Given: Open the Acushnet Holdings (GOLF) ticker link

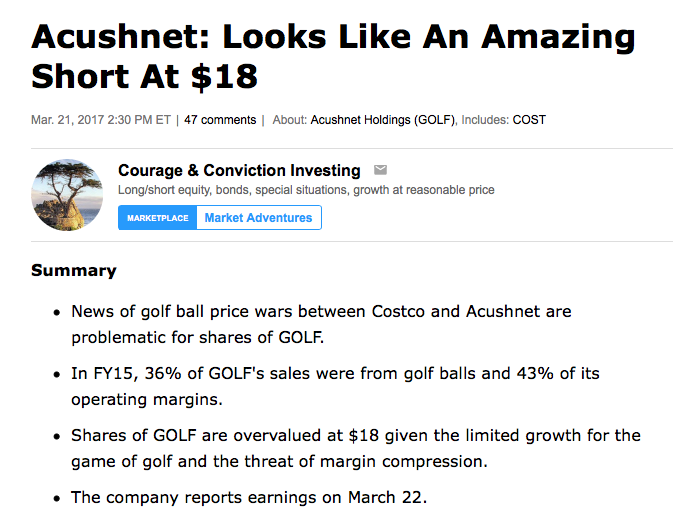Looking at the screenshot, I should pos(383,120).
